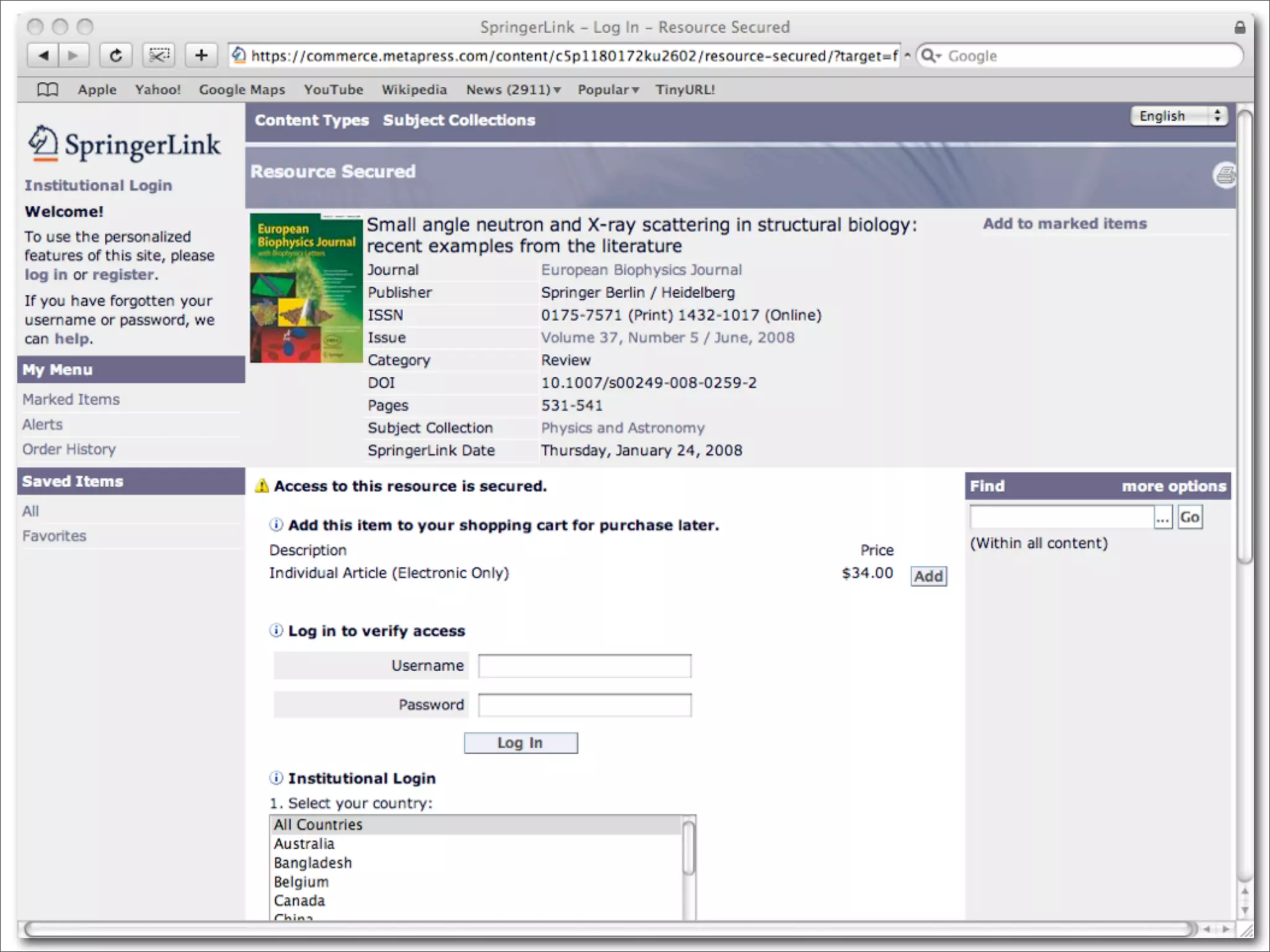This screenshot has height=952, width=1270.
Task: Click the info icon beside Institutional Login heading
Action: click(276, 778)
